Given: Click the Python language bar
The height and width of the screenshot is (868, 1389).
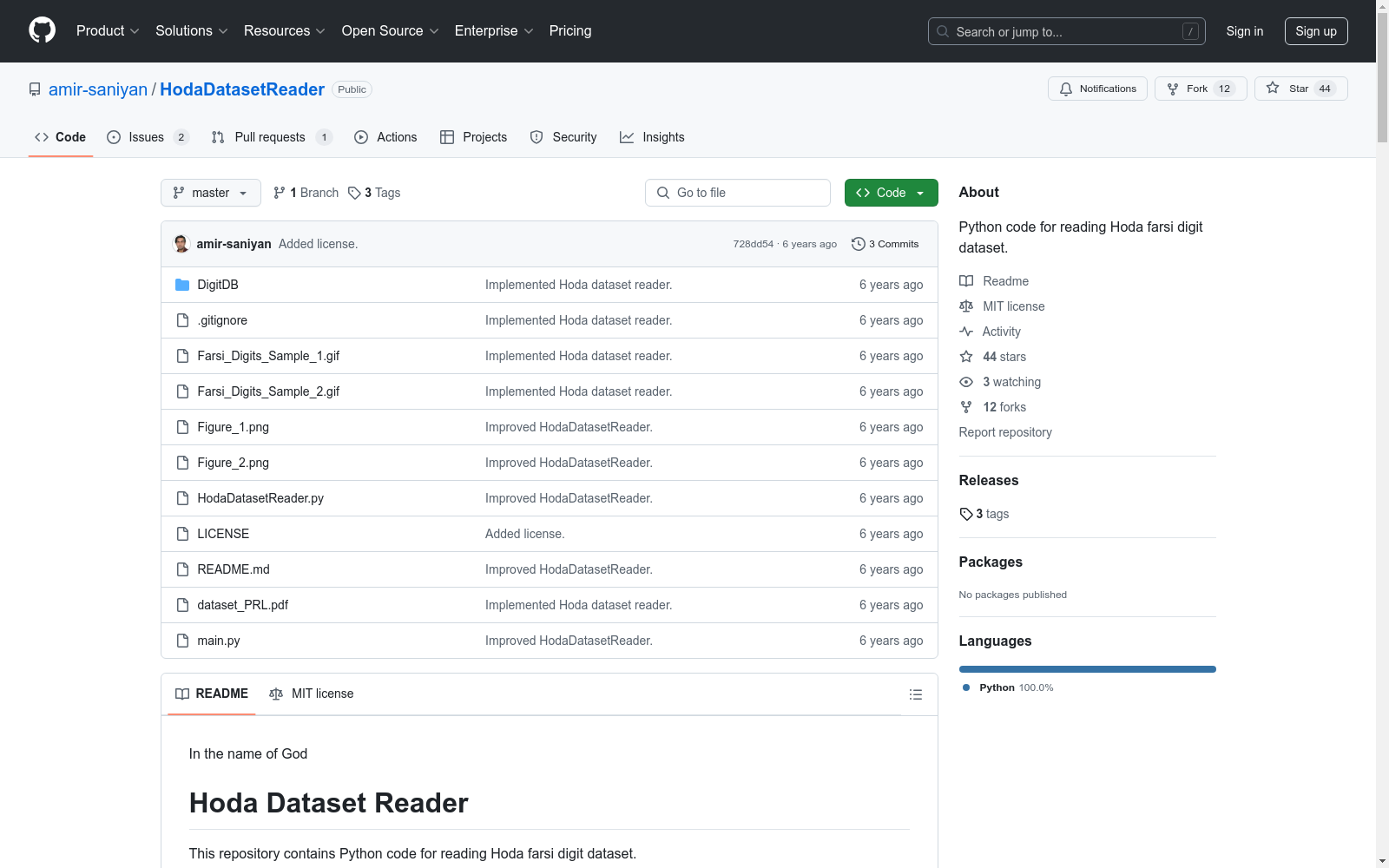Looking at the screenshot, I should pos(1087,669).
